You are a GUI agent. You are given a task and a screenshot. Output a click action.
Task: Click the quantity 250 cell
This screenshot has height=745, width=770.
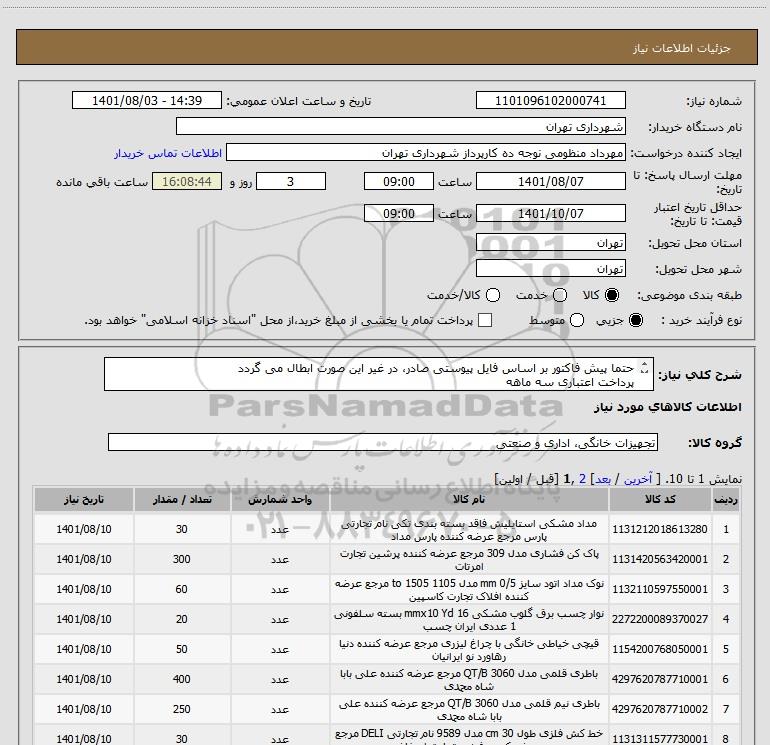pos(182,709)
